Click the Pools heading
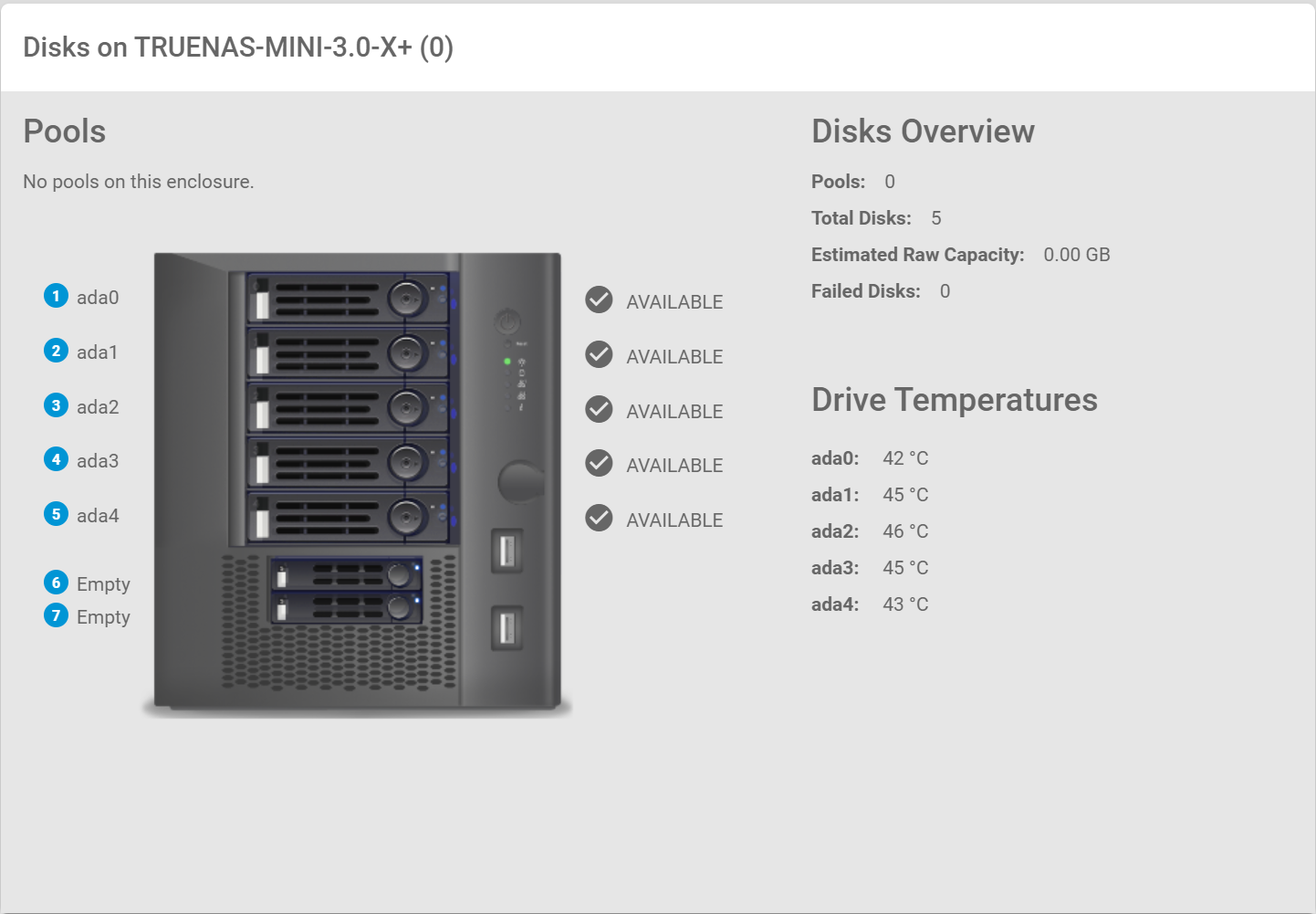 [65, 131]
